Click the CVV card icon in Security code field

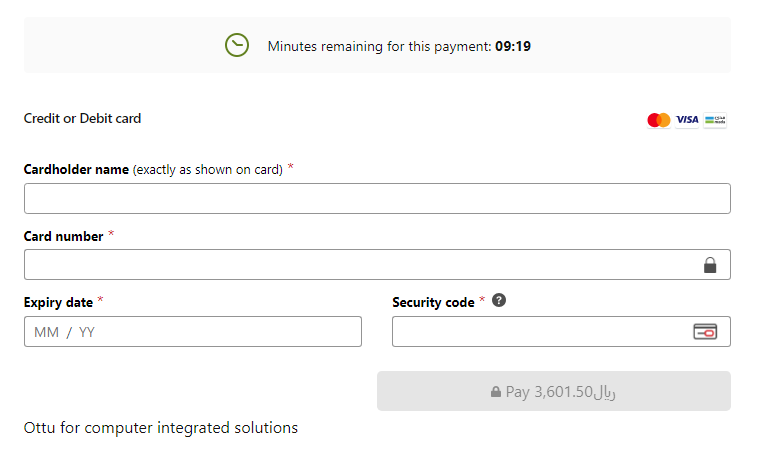pos(705,332)
